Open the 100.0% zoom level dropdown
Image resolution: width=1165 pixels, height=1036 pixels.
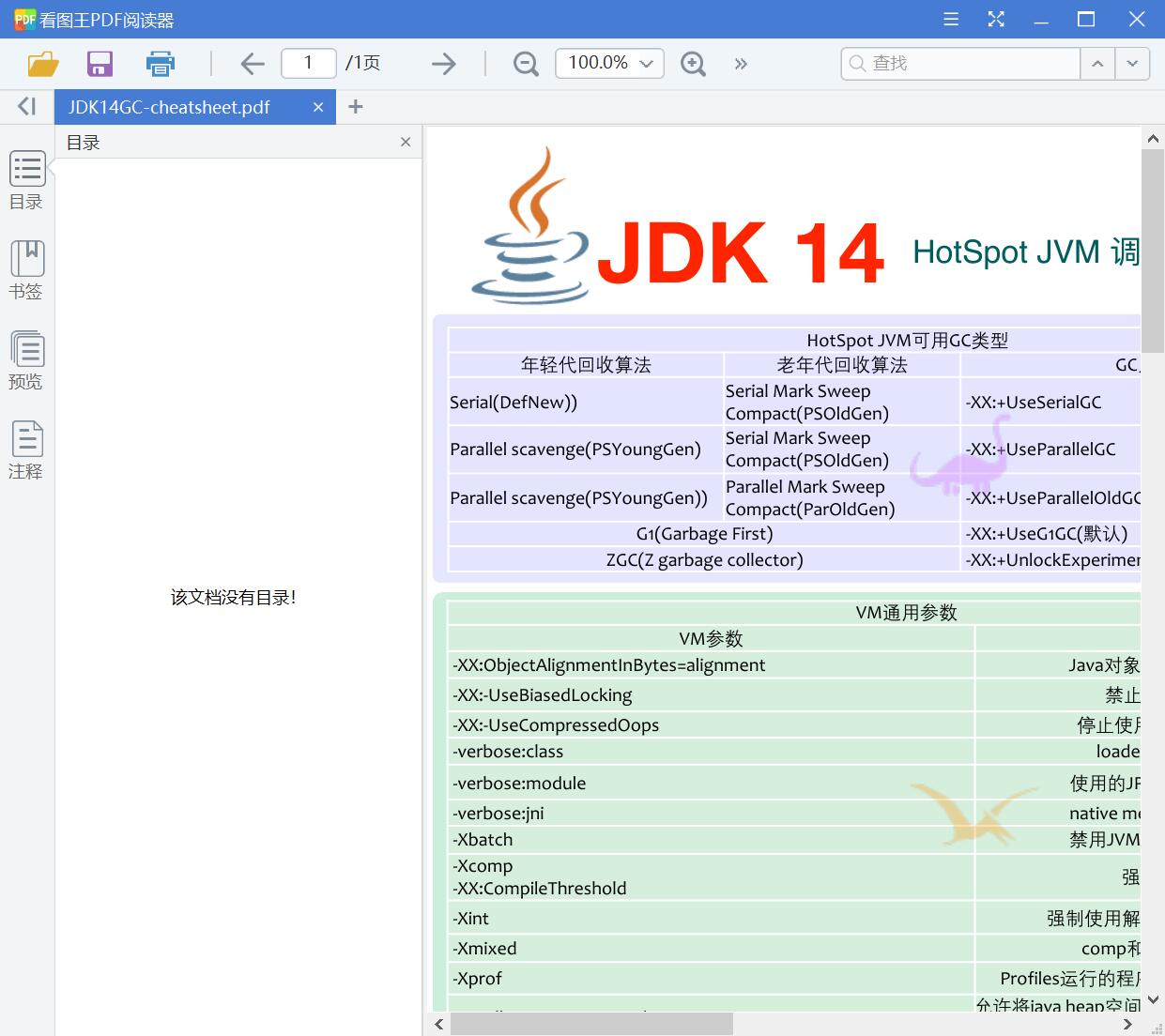pos(610,63)
